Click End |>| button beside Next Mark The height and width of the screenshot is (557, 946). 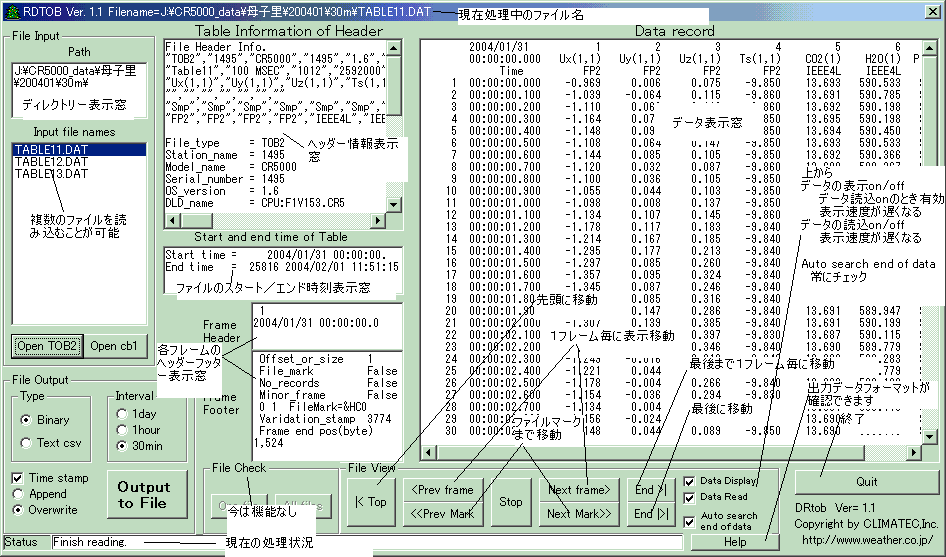[651, 514]
